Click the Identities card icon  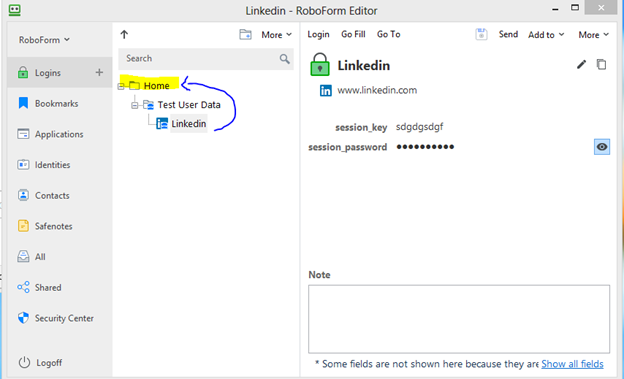[x=23, y=164]
